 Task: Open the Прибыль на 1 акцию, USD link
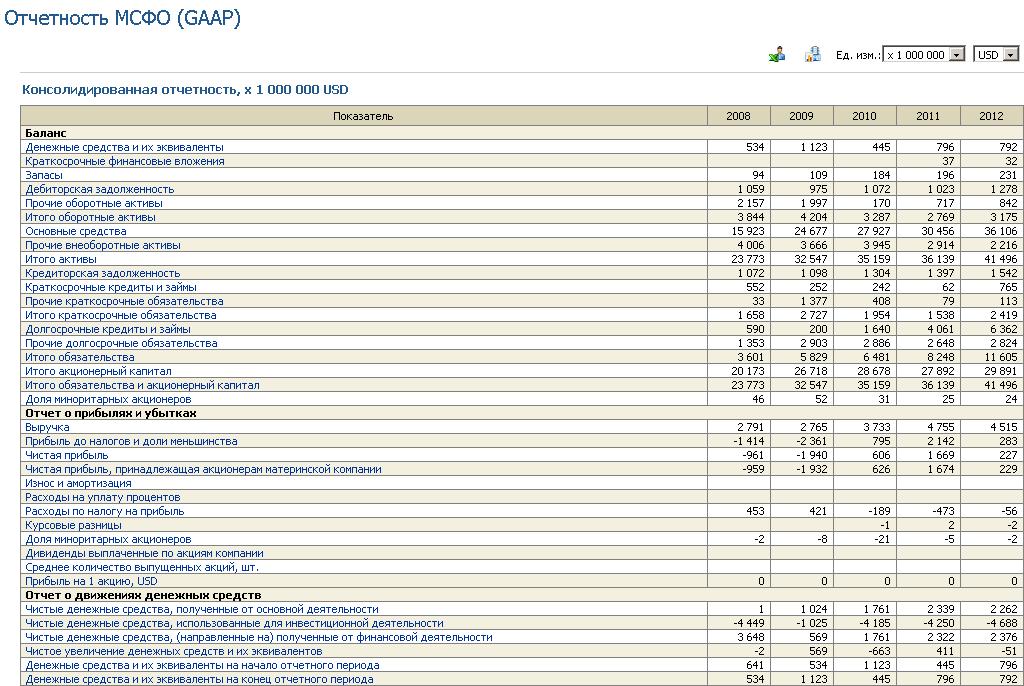click(91, 581)
